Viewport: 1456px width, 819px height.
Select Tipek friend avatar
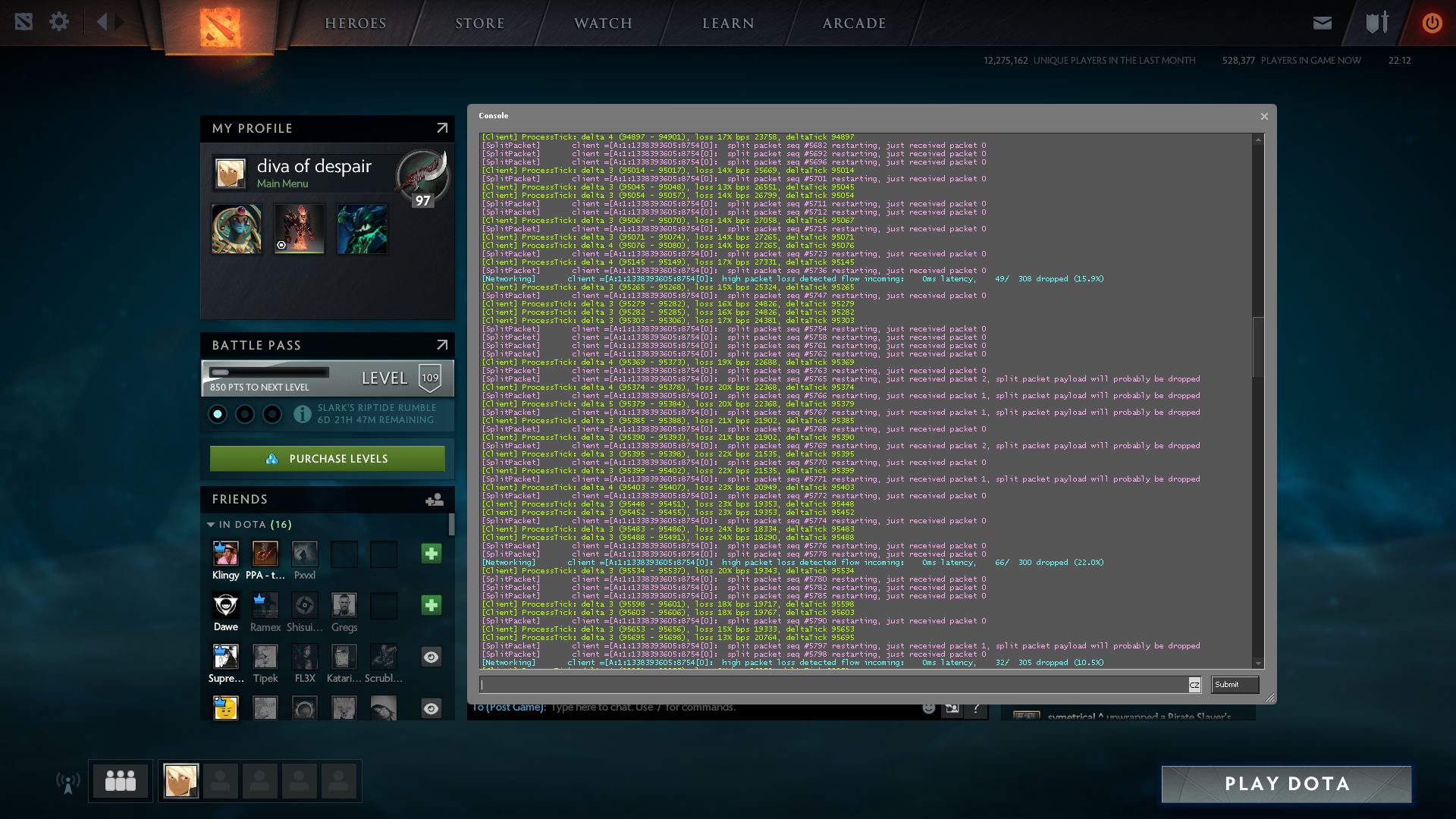[x=265, y=657]
